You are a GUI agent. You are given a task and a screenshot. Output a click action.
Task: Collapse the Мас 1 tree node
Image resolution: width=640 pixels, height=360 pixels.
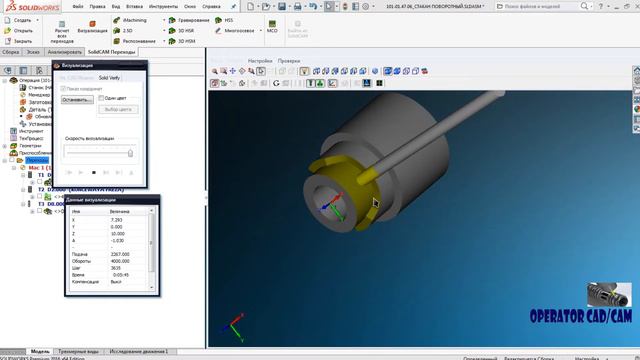pyautogui.click(x=14, y=168)
